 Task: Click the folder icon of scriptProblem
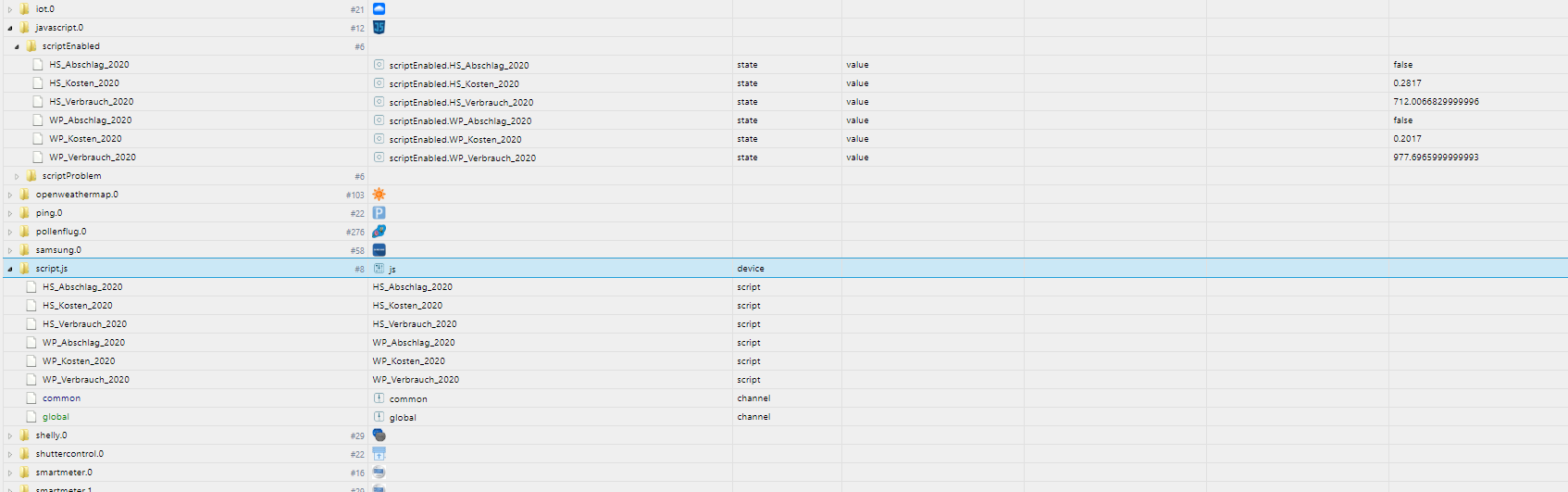31,175
